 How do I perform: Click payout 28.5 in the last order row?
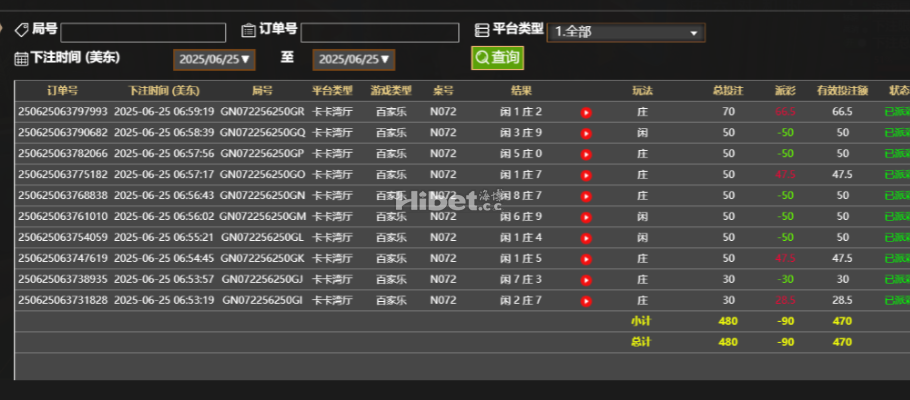[x=785, y=300]
